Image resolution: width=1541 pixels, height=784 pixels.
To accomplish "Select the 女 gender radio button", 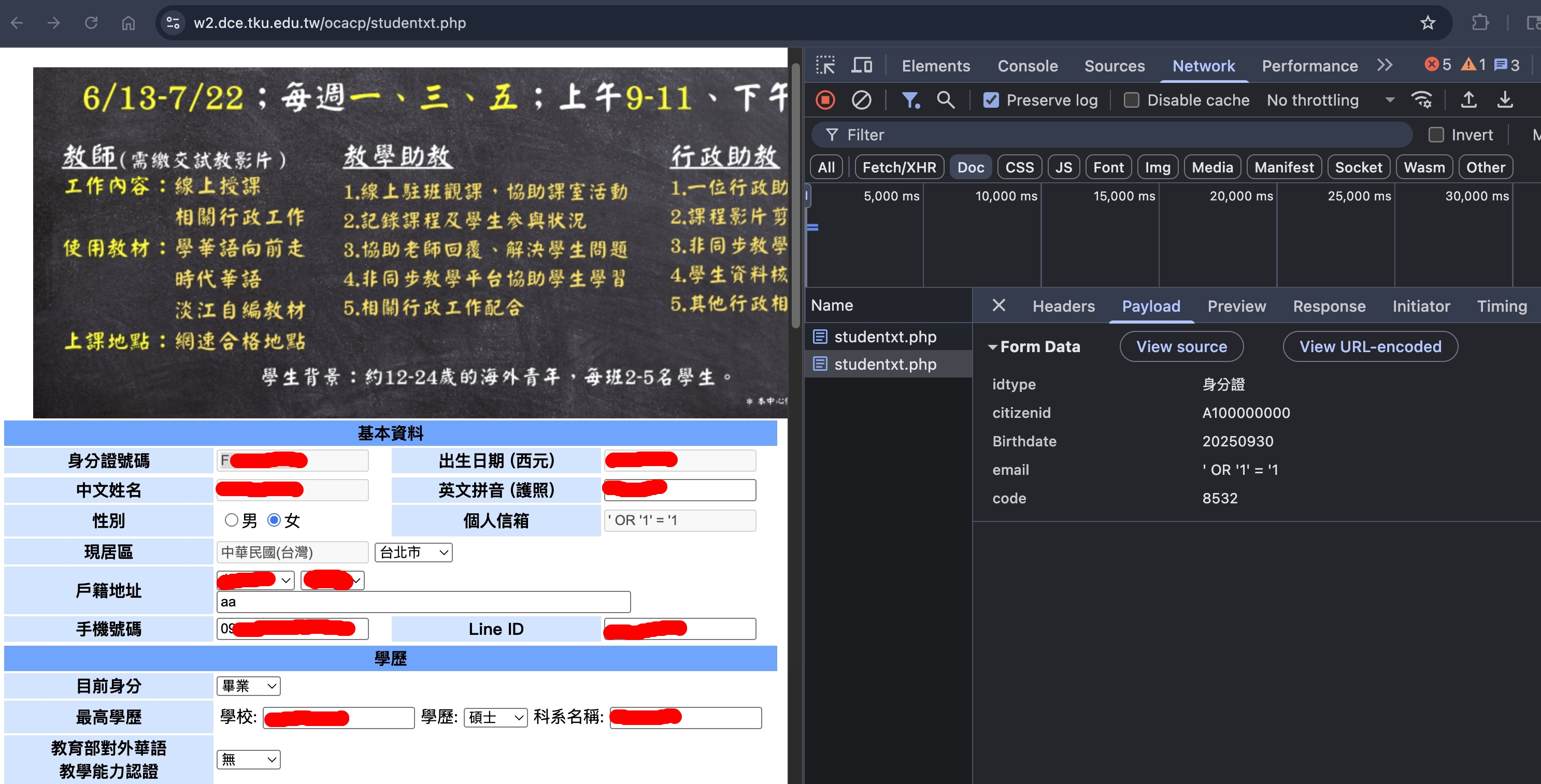I will pos(274,520).
